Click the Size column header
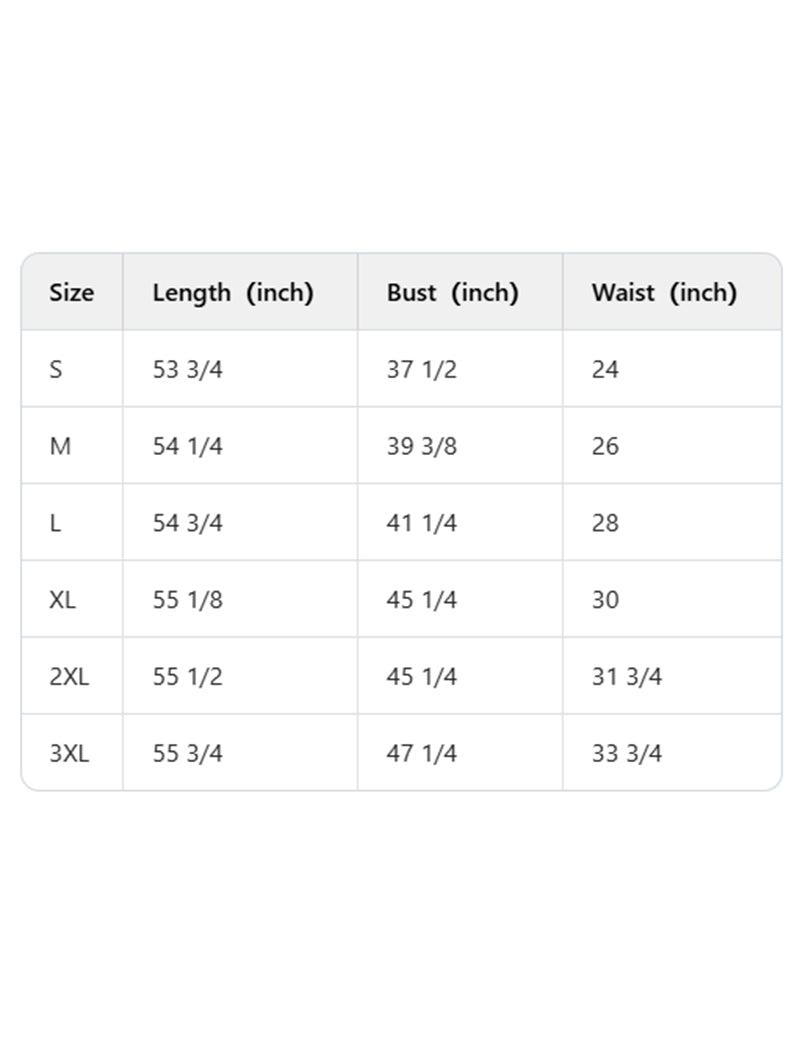The height and width of the screenshot is (1050, 800). pyautogui.click(x=72, y=293)
